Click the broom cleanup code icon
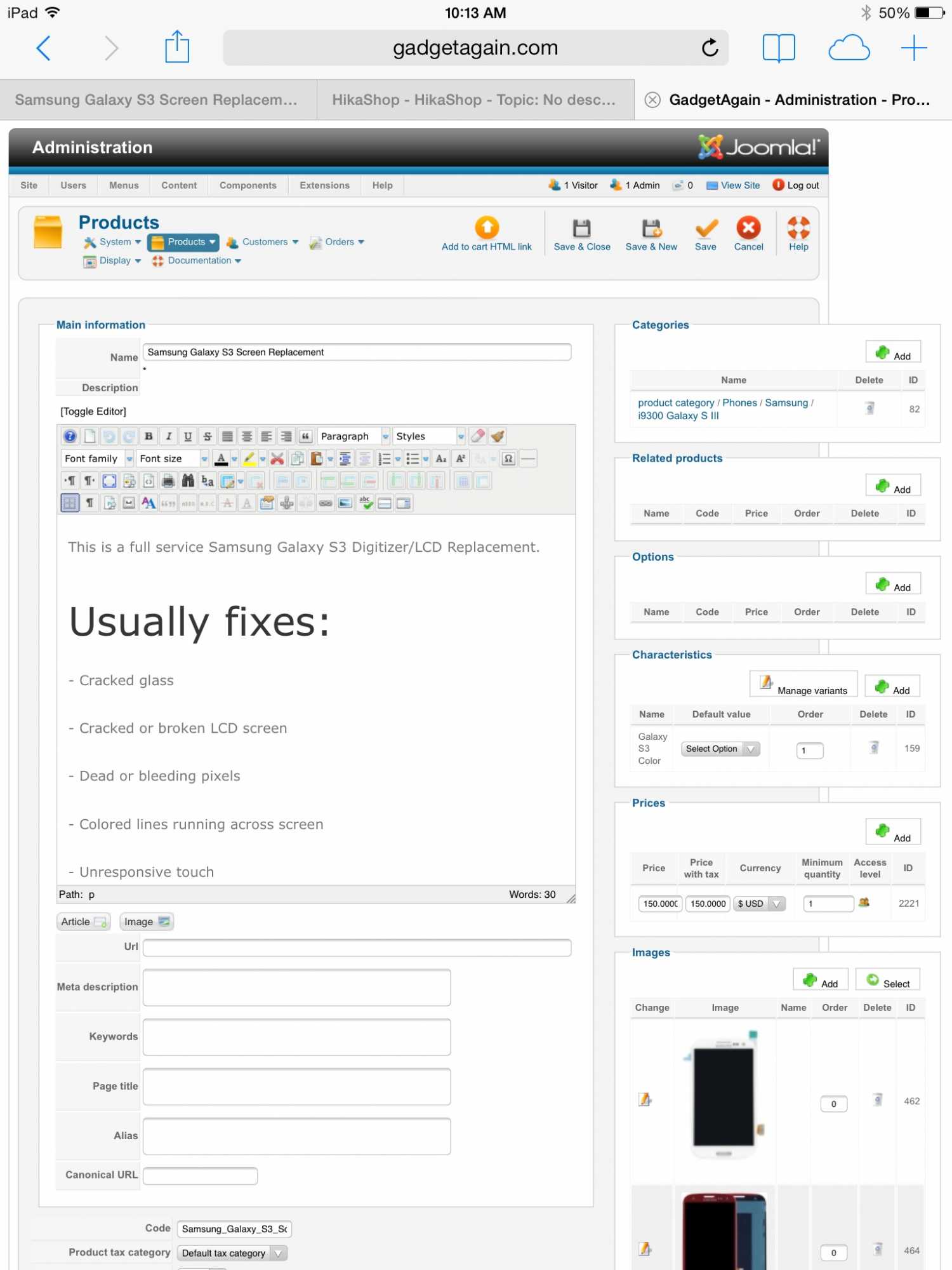Screen dimensions: 952x1270 point(498,436)
